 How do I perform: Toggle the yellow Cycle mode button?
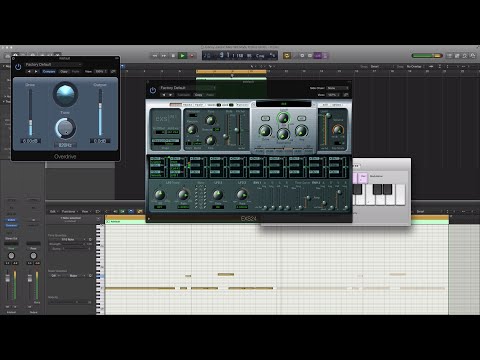pyautogui.click(x=287, y=56)
